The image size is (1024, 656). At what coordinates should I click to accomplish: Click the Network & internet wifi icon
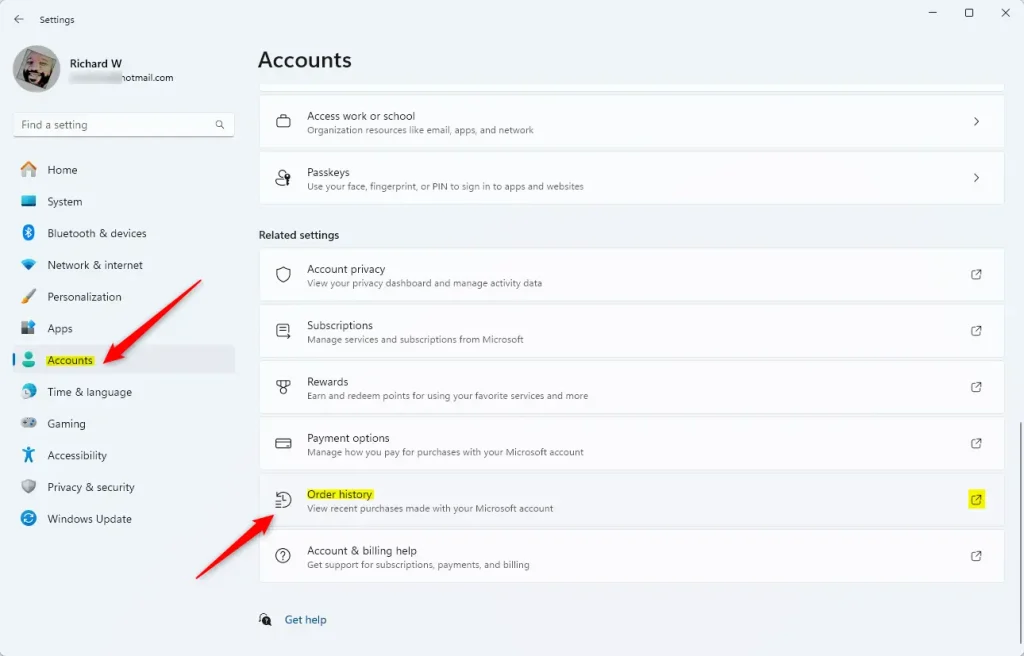click(29, 265)
